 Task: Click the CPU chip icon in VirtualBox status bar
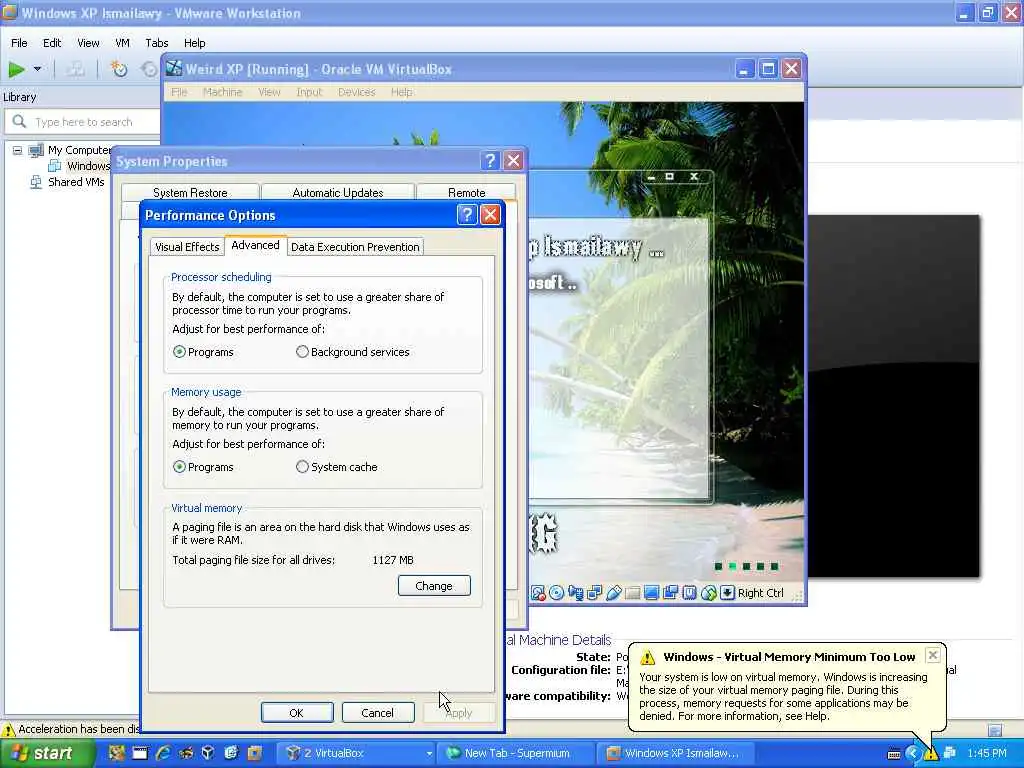[689, 593]
